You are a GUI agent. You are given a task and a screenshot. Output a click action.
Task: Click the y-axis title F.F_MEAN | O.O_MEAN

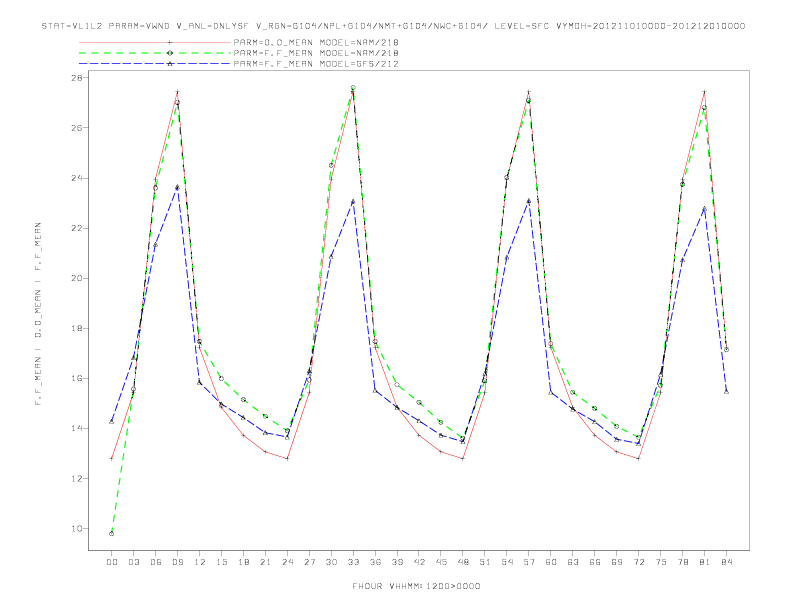coord(38,314)
